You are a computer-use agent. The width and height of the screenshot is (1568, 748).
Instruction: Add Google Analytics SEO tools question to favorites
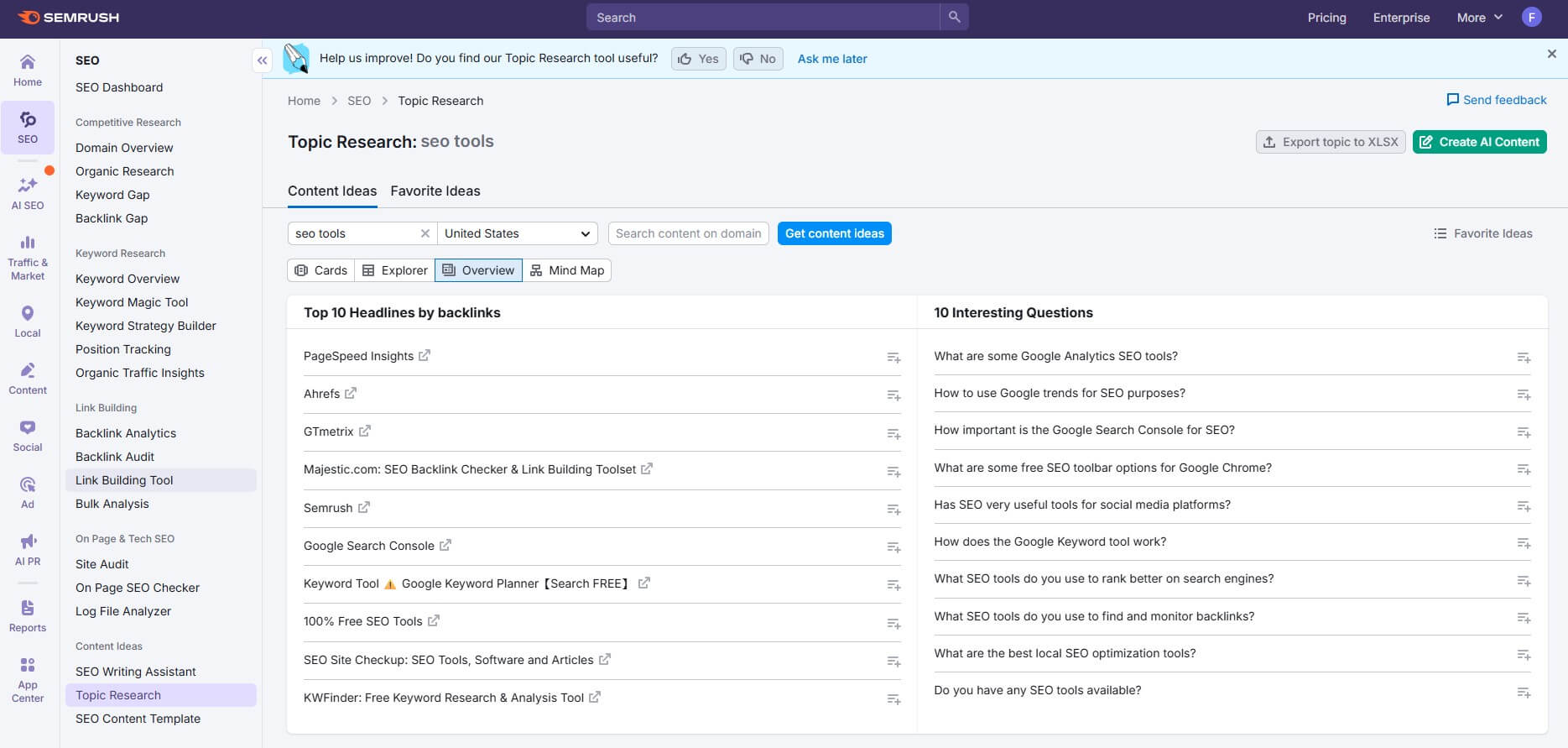click(x=1524, y=358)
